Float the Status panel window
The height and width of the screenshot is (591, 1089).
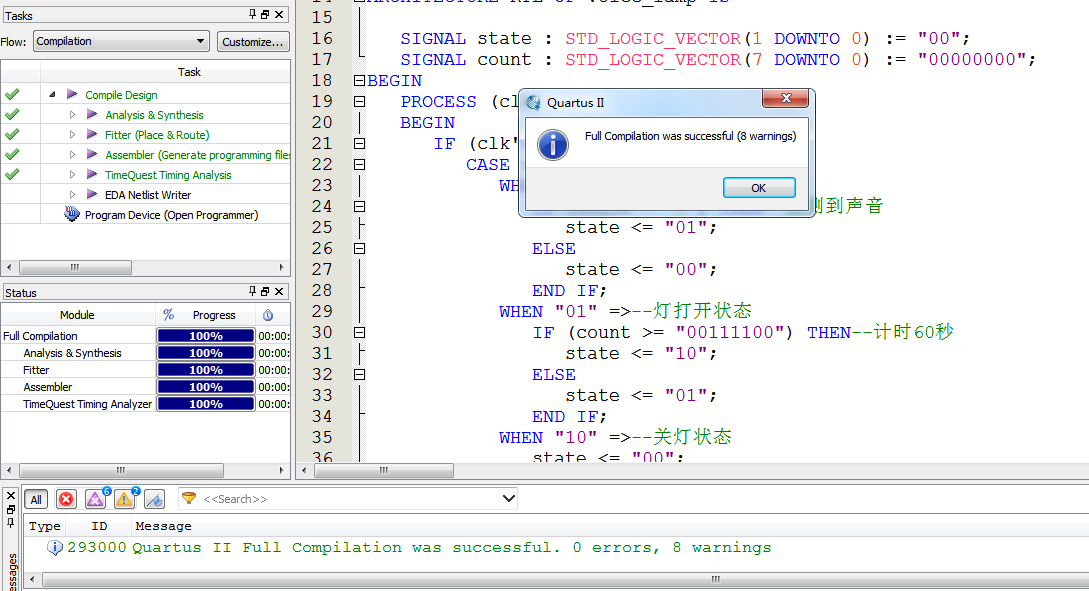point(265,293)
